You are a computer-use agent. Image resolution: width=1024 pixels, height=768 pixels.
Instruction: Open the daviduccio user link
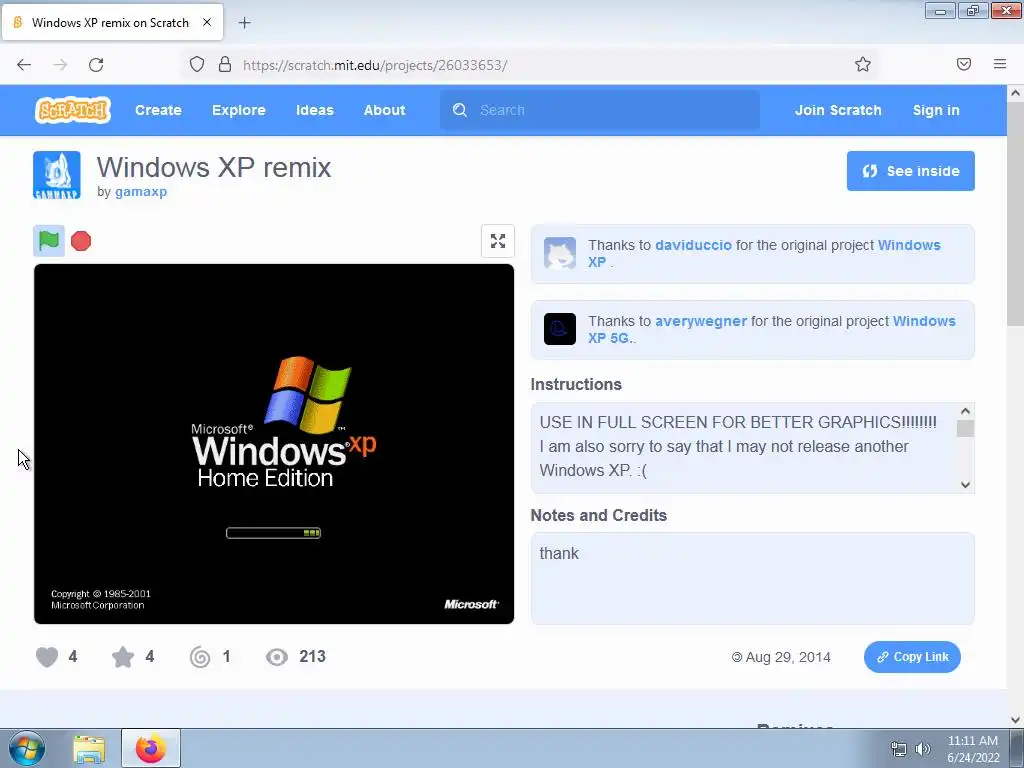pos(693,246)
